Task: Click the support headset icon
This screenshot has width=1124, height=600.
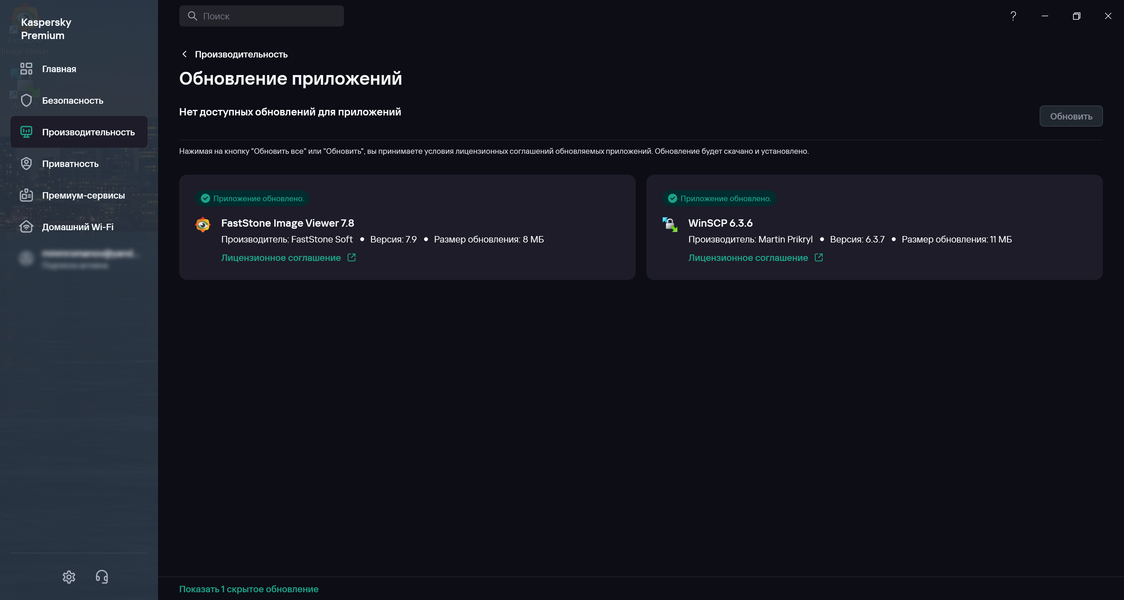Action: [x=101, y=577]
